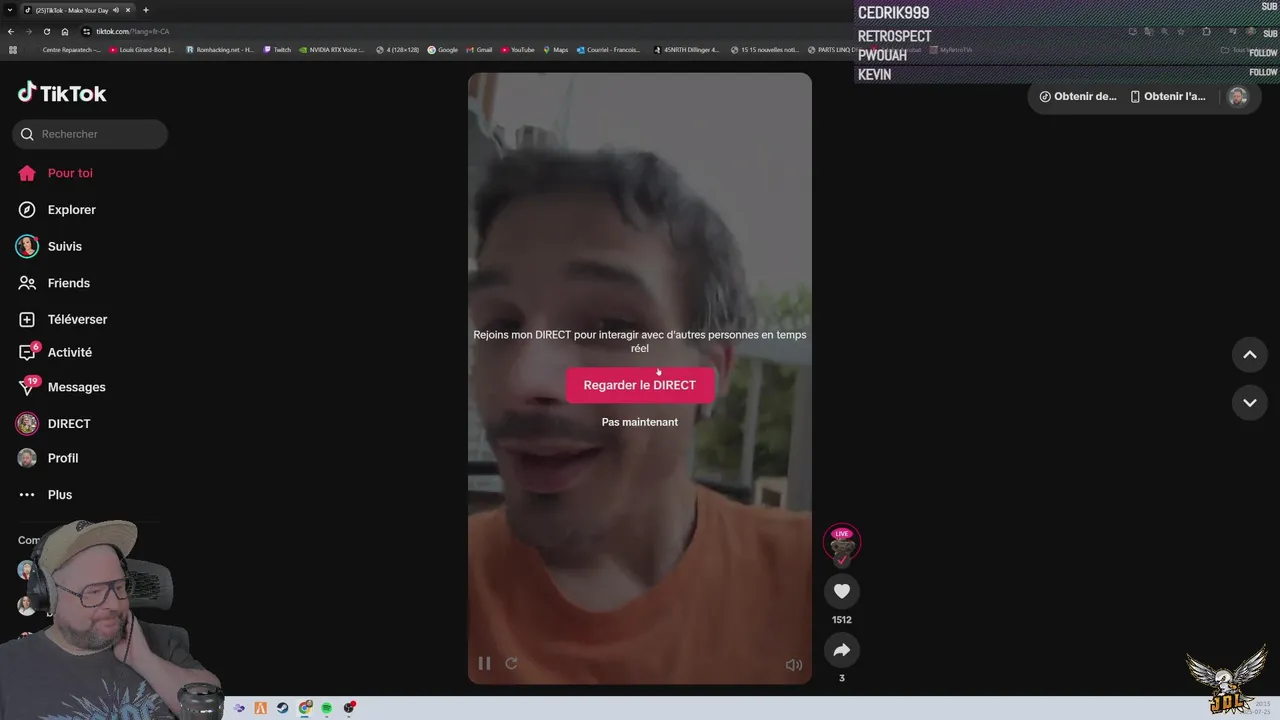Open Spotify in the taskbar
This screenshot has height=720, width=1280.
tap(327, 708)
